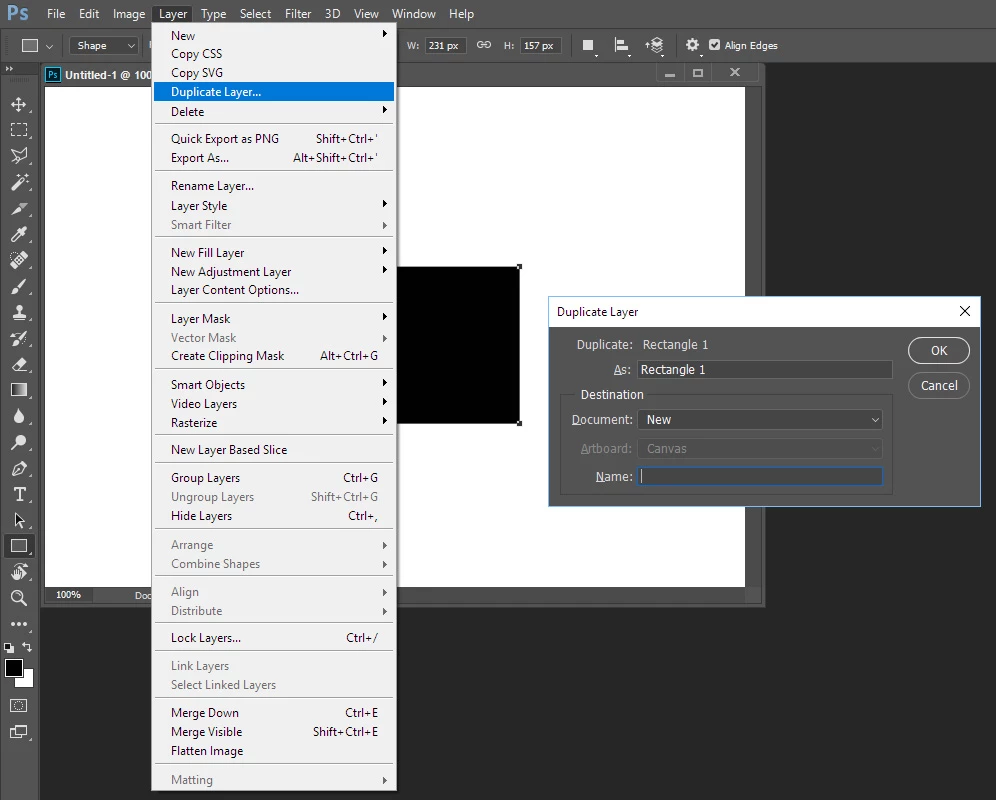The image size is (996, 800).
Task: Expand the Smart Objects submenu
Action: 274,384
